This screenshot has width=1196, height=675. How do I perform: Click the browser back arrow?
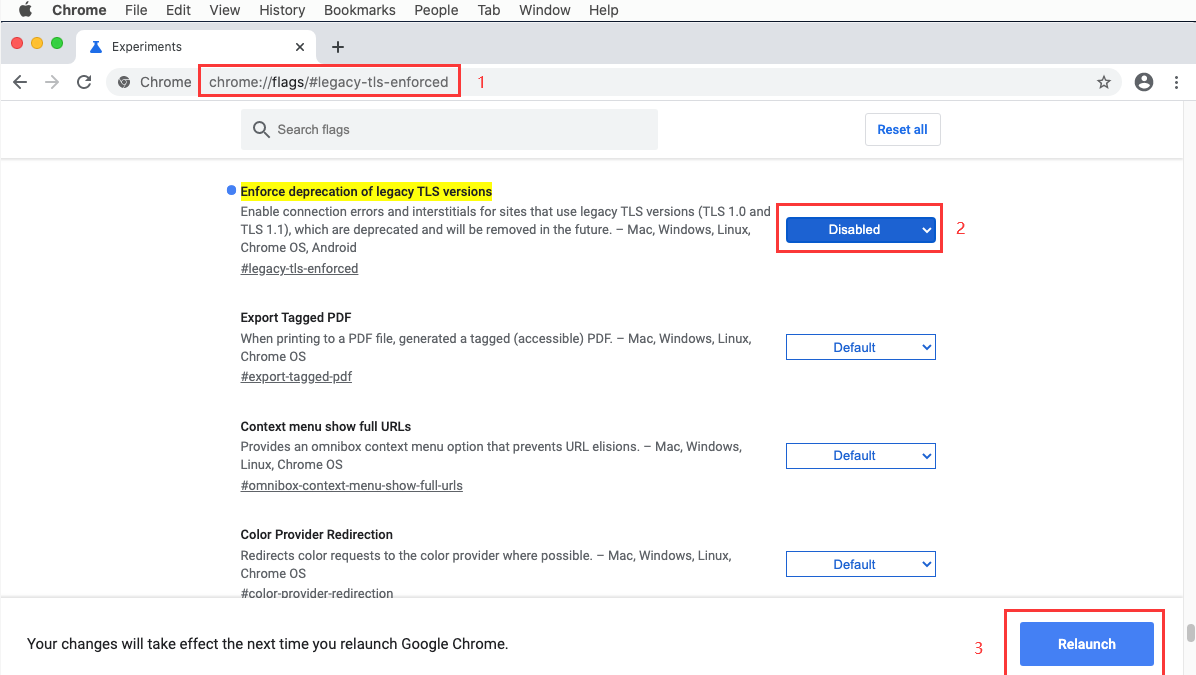tap(20, 82)
